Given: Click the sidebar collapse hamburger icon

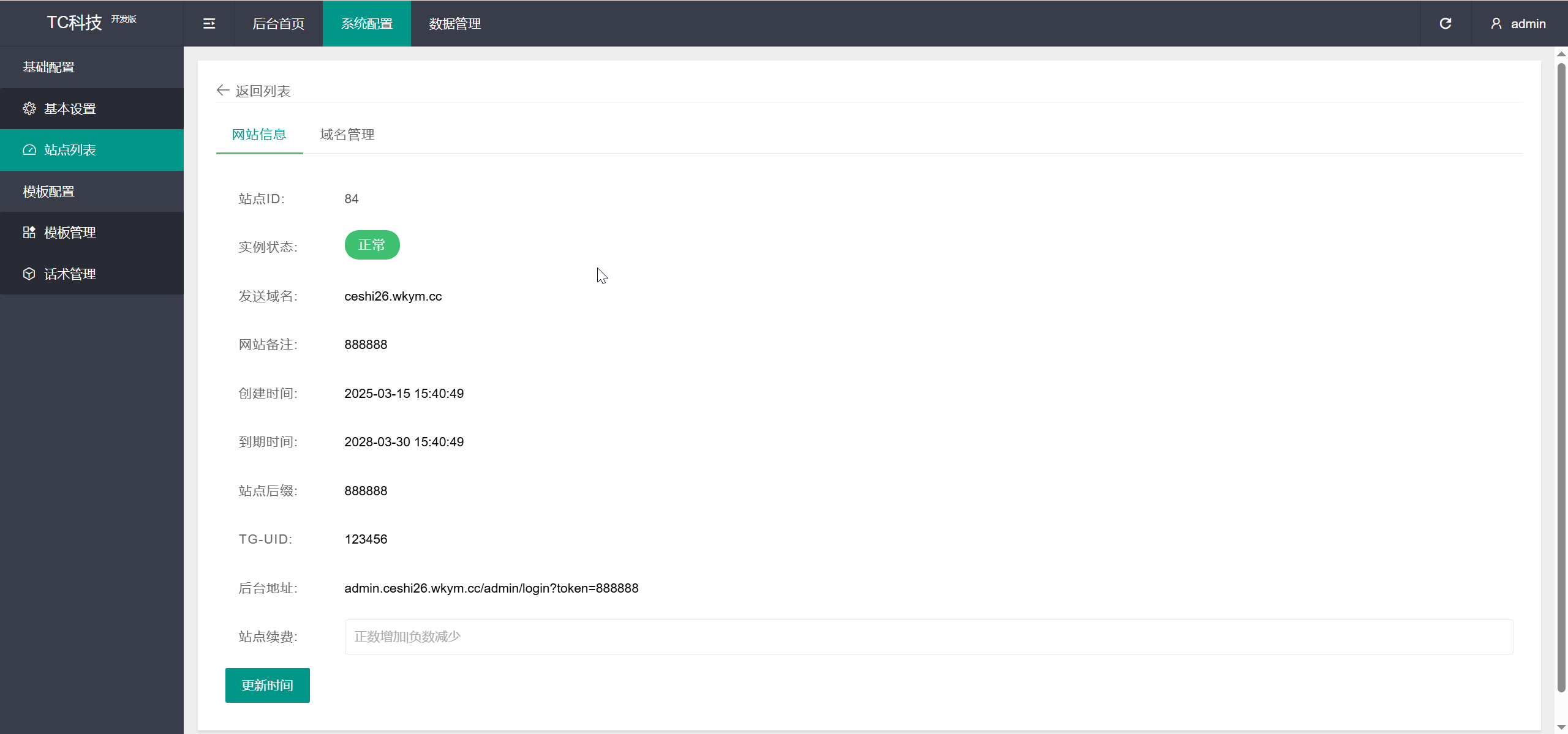Looking at the screenshot, I should [x=209, y=24].
